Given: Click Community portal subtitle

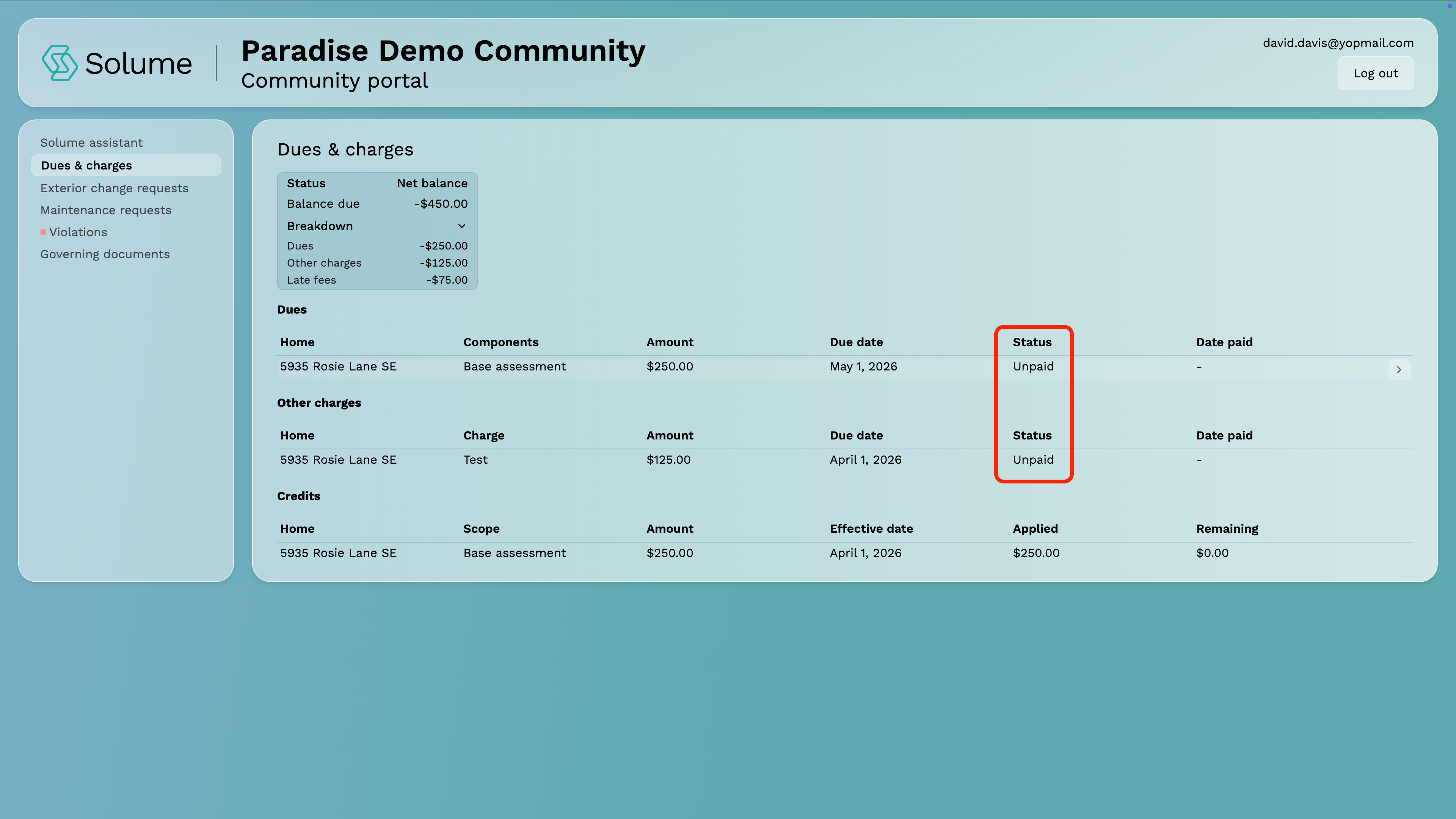Looking at the screenshot, I should 334,81.
